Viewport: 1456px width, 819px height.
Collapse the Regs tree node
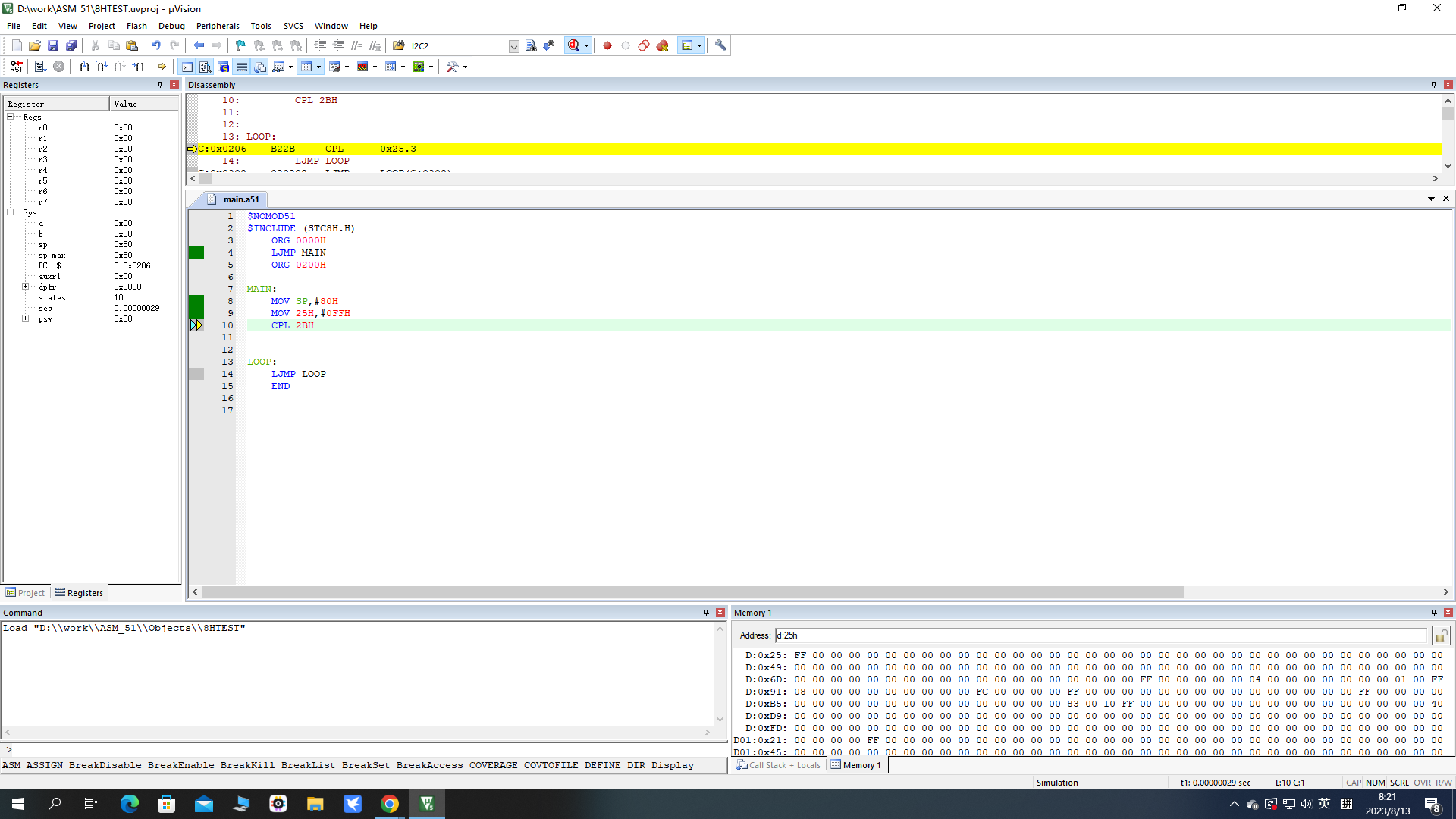click(11, 117)
